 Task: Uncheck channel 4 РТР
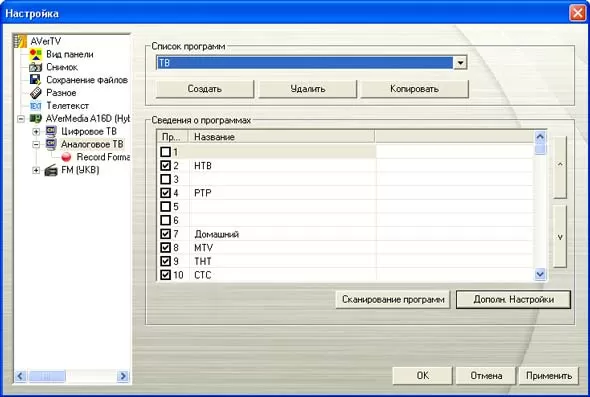click(x=165, y=193)
